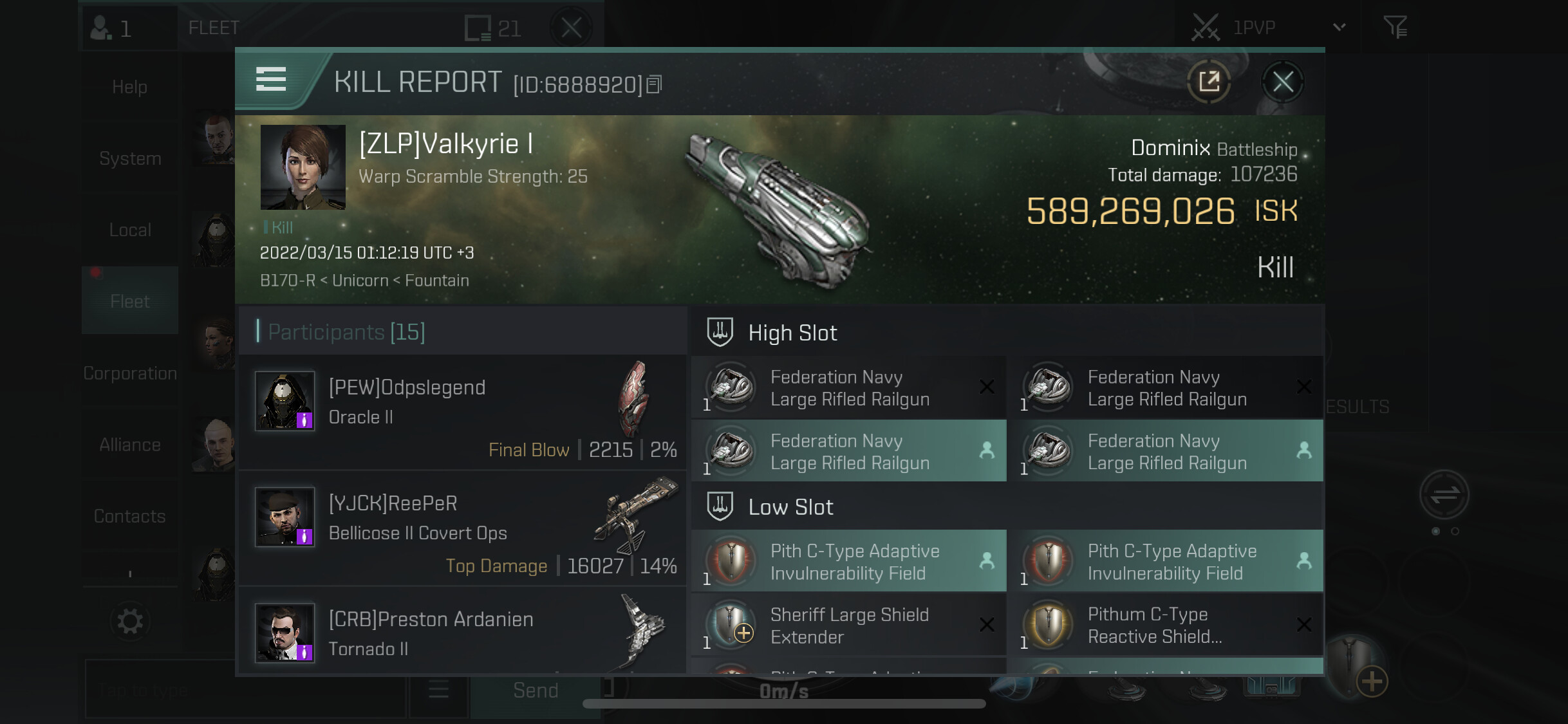Tap the chat text input field
Viewport: 1568px width, 724px height.
(x=245, y=690)
